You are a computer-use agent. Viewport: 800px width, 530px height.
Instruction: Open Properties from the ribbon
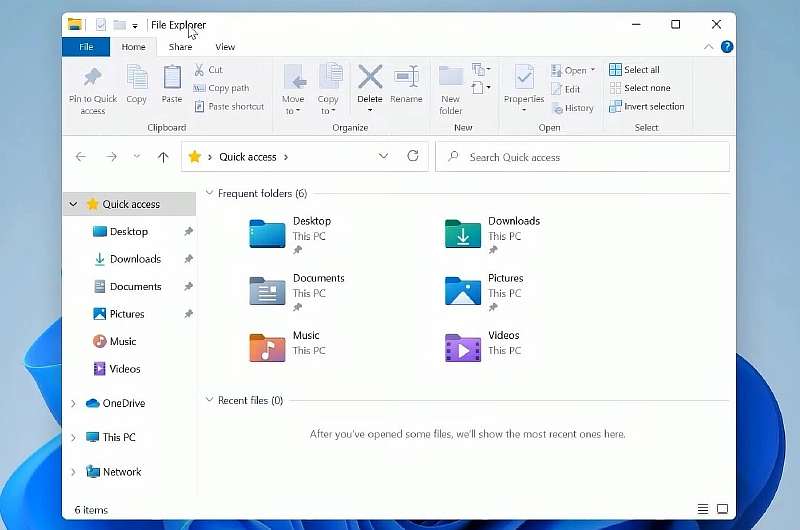click(523, 80)
